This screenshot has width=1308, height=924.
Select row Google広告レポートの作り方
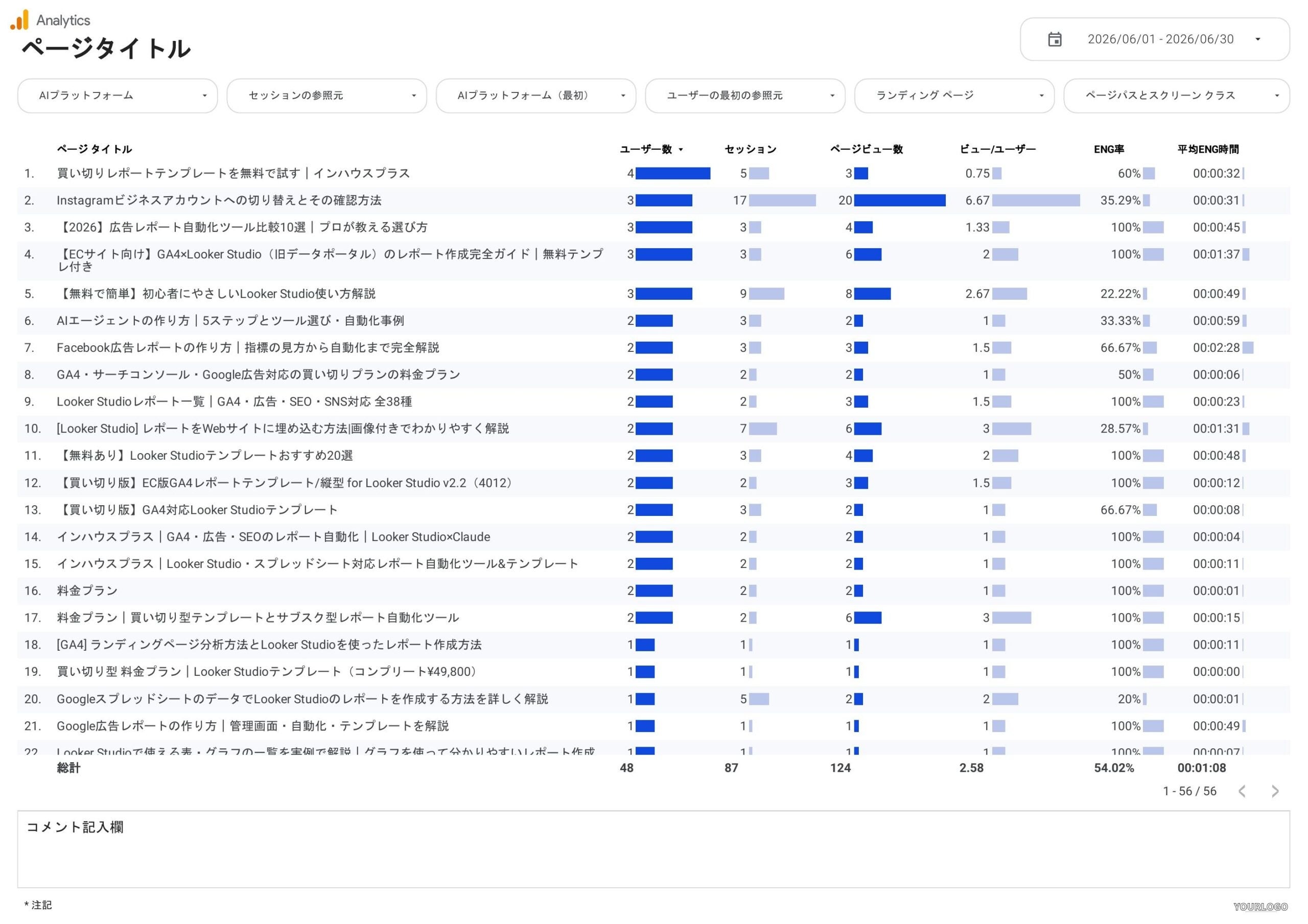click(x=653, y=726)
